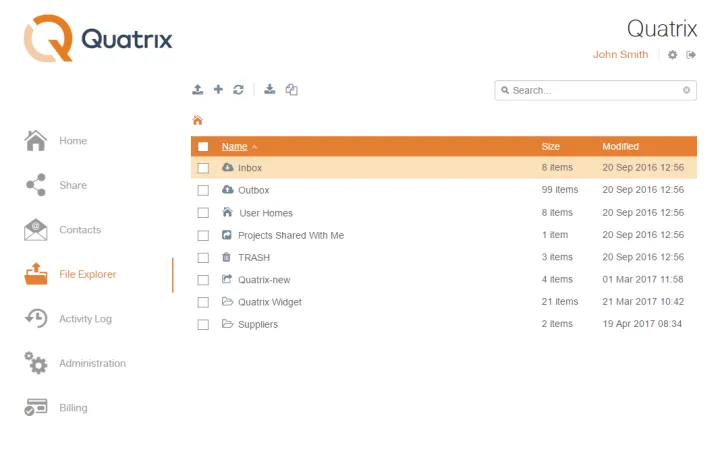Click the John Smith user link
The image size is (720, 474).
click(620, 54)
